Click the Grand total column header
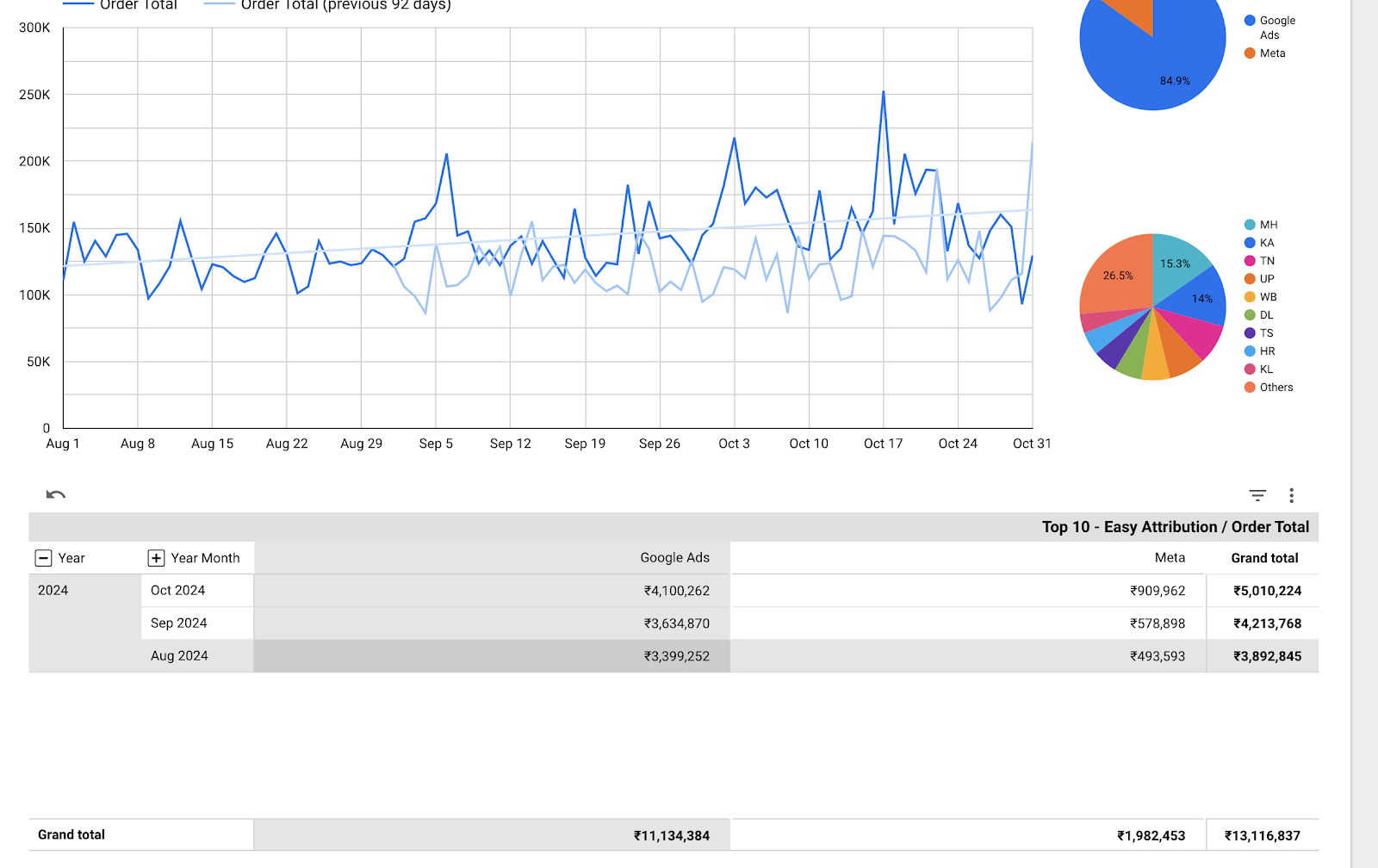 [x=1264, y=558]
